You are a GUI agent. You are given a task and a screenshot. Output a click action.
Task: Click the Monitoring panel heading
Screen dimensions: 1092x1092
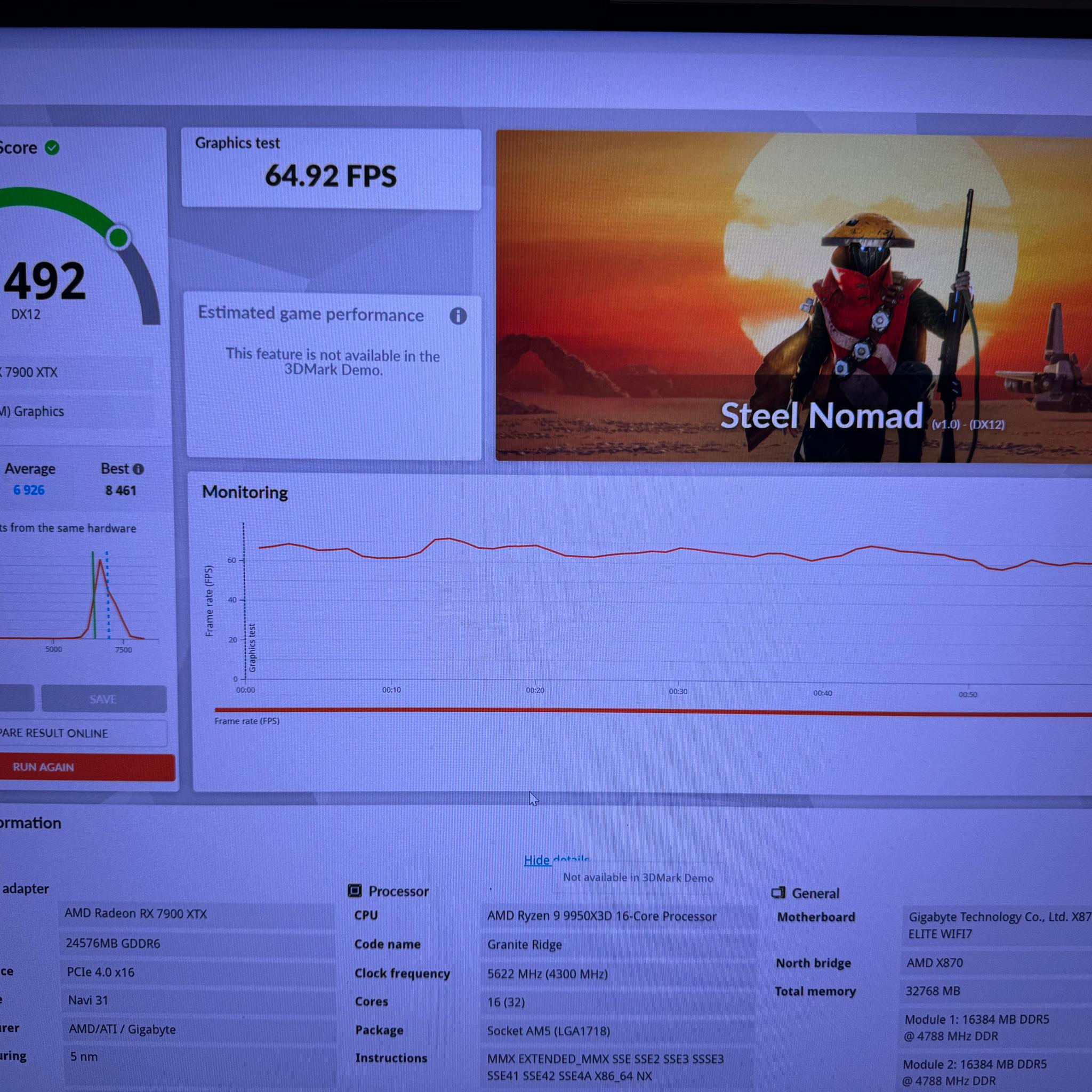245,492
